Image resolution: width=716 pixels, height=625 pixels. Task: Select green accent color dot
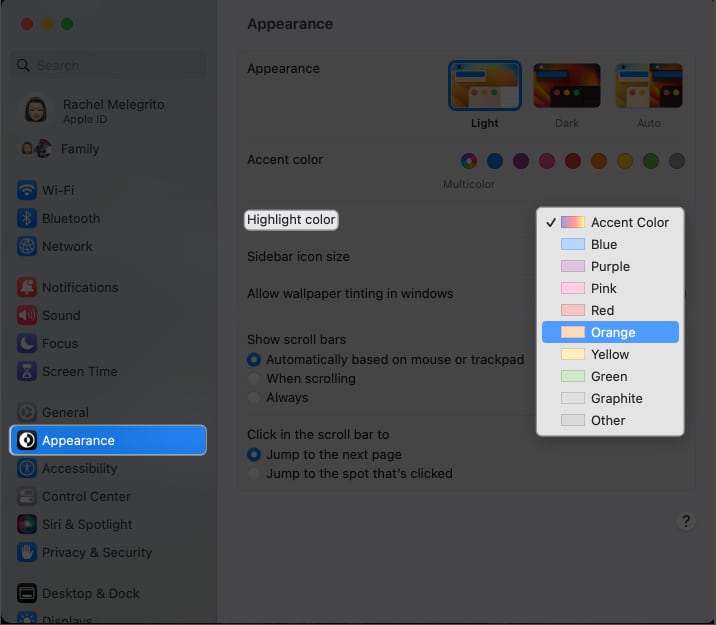point(651,161)
